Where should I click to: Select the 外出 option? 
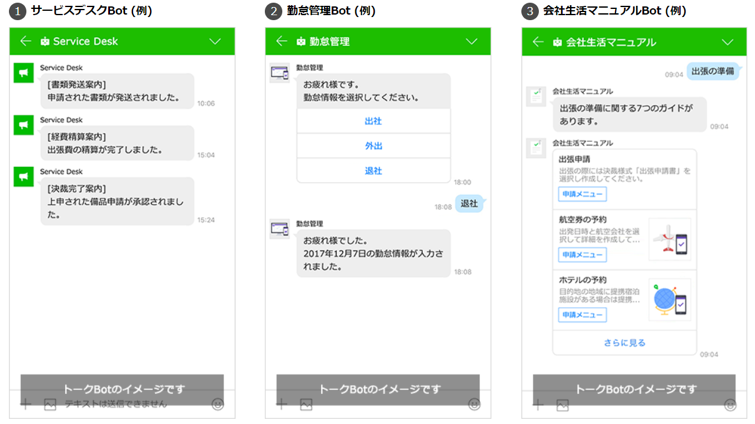coord(373,146)
